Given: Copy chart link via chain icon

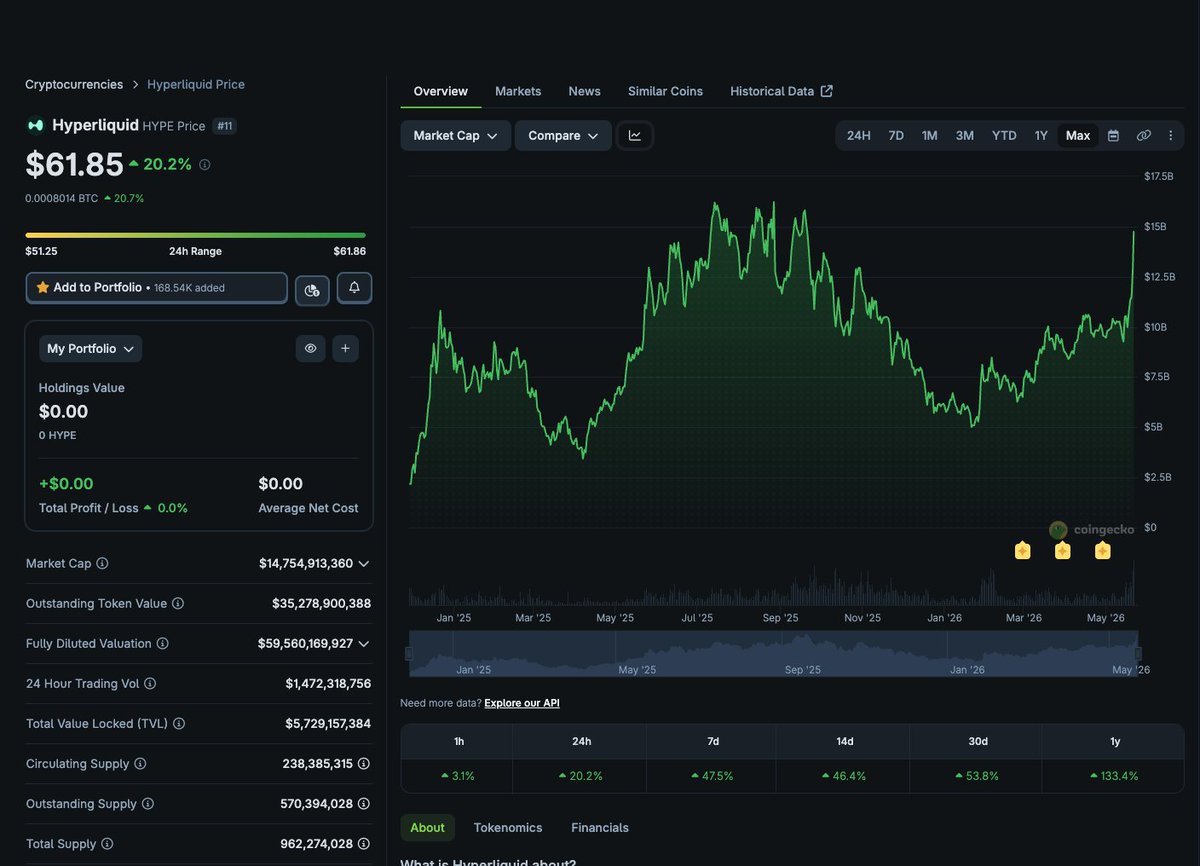Looking at the screenshot, I should pos(1143,136).
